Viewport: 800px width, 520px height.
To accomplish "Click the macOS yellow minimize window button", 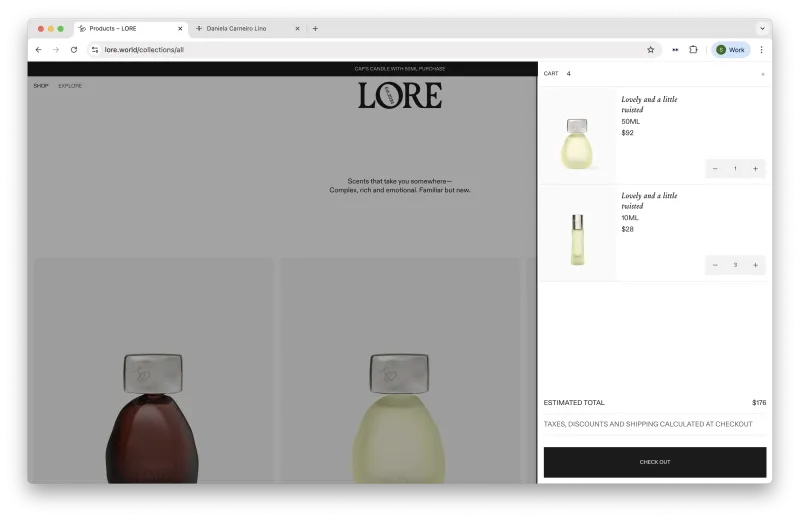I will [x=51, y=29].
